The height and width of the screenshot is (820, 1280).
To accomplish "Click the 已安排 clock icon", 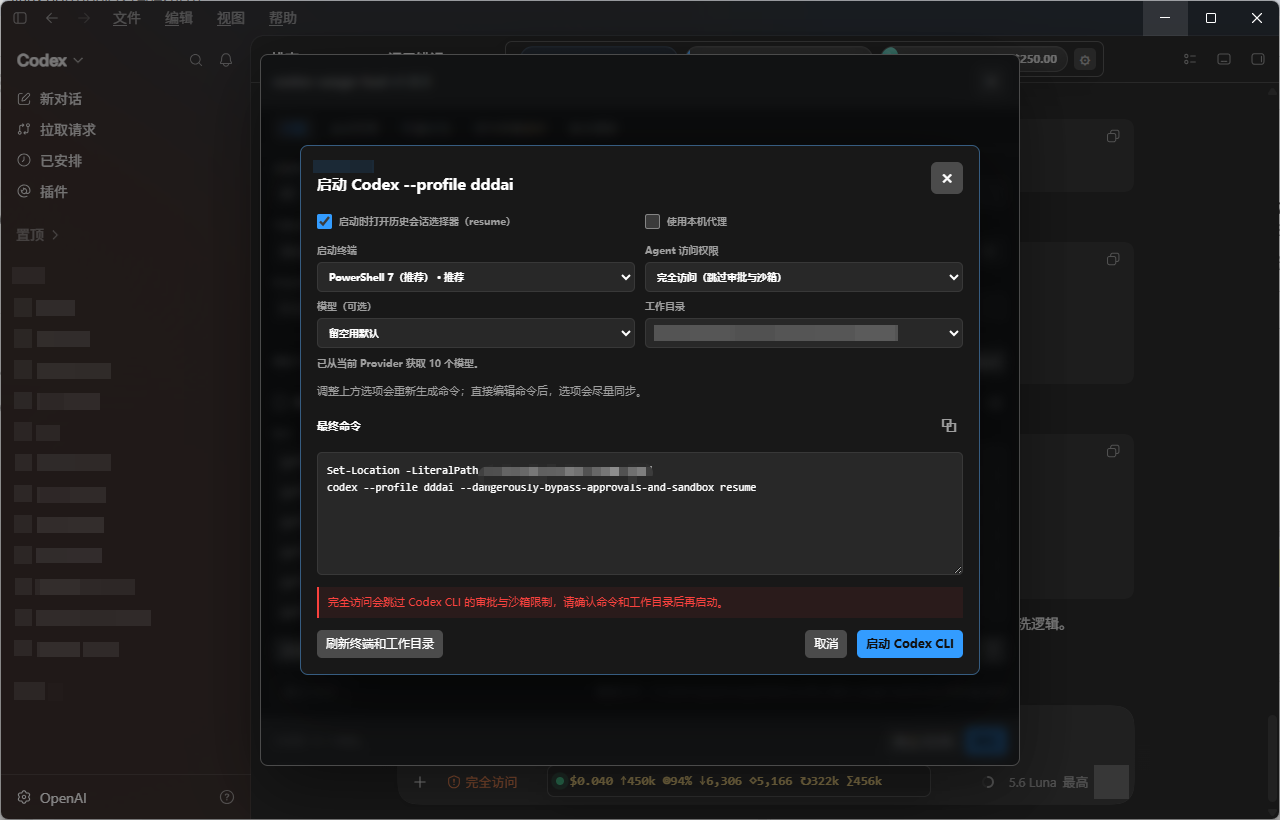I will (x=24, y=161).
